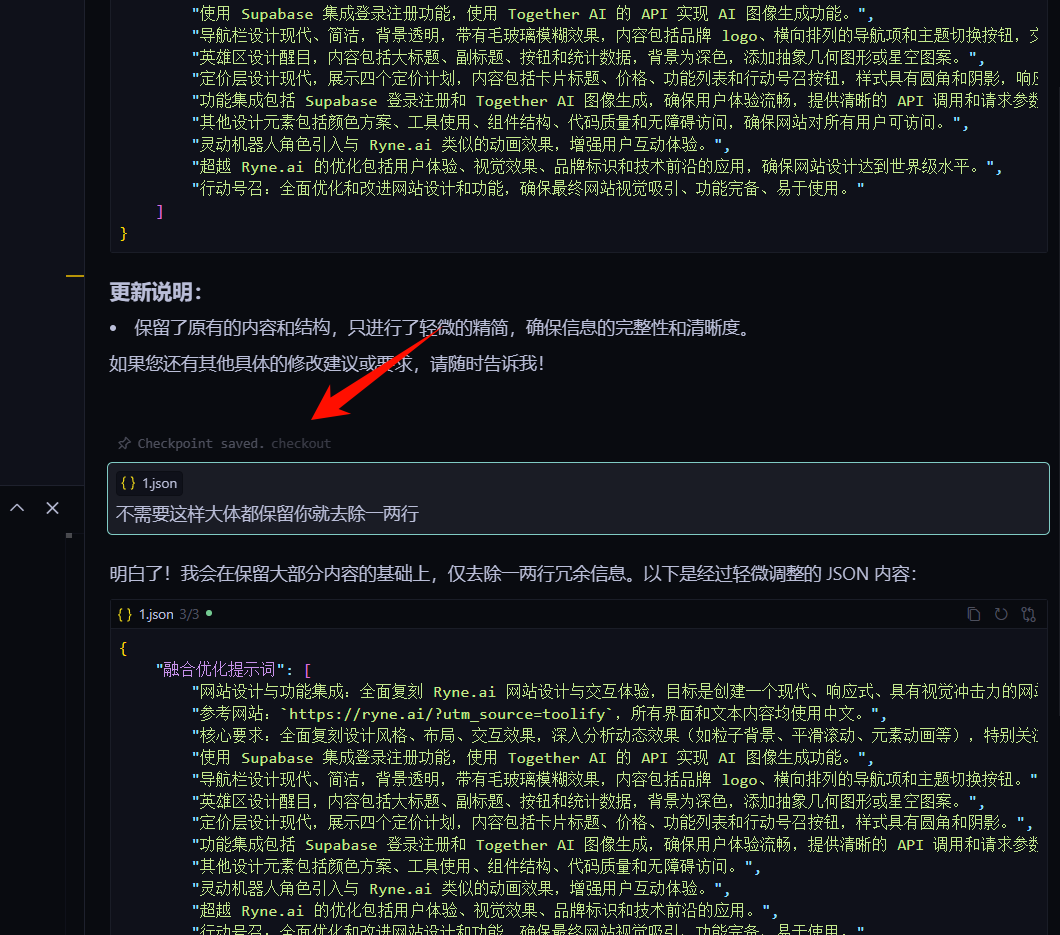Screen dimensions: 1060x935
Task: Open the 1.json file chip in the message
Action: click(149, 483)
